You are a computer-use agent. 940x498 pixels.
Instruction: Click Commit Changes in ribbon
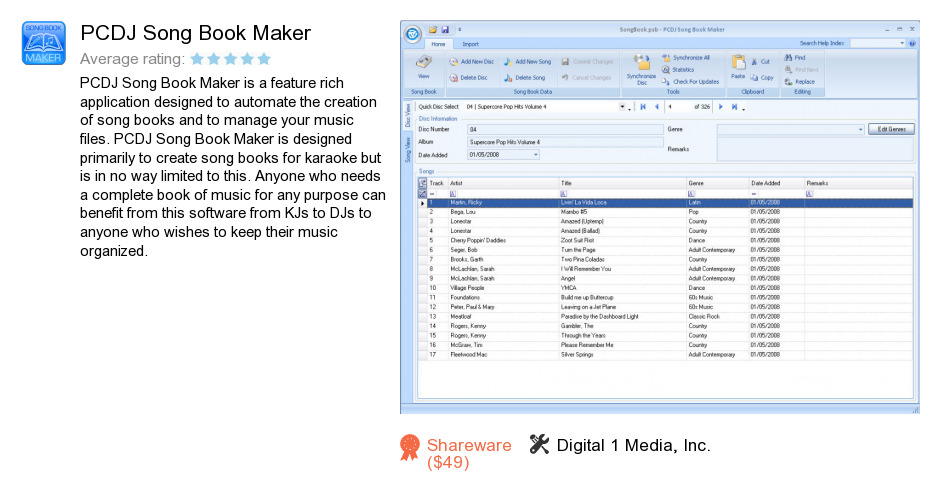pyautogui.click(x=588, y=62)
